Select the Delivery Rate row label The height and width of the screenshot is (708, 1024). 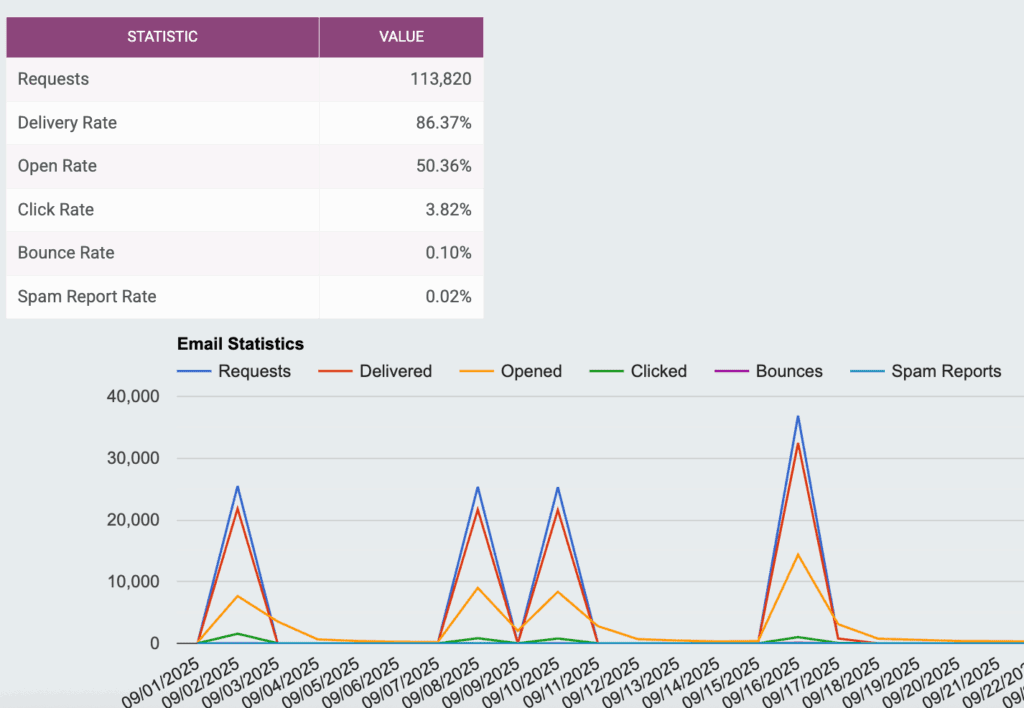coord(67,123)
